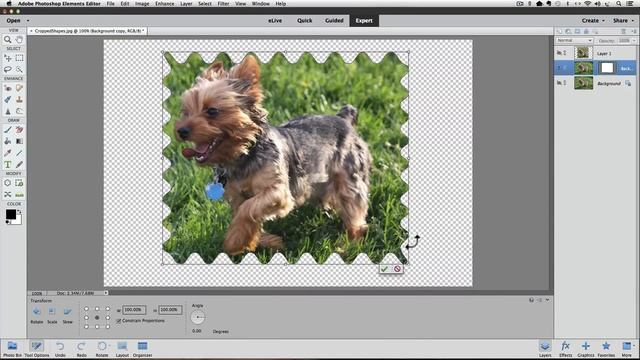This screenshot has width=640, height=360.
Task: Show the Favorites panel
Action: coord(606,349)
